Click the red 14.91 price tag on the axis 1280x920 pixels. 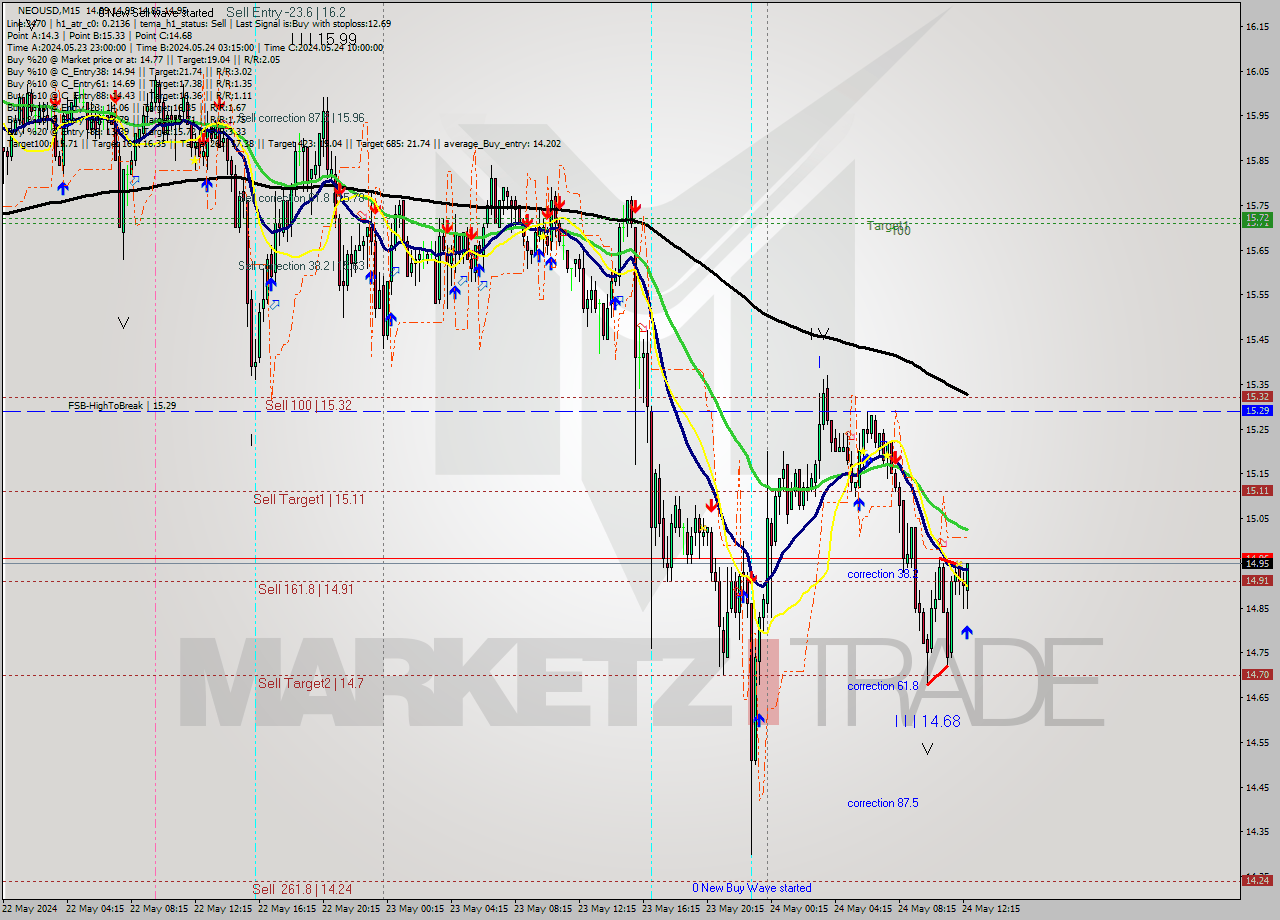(1257, 580)
